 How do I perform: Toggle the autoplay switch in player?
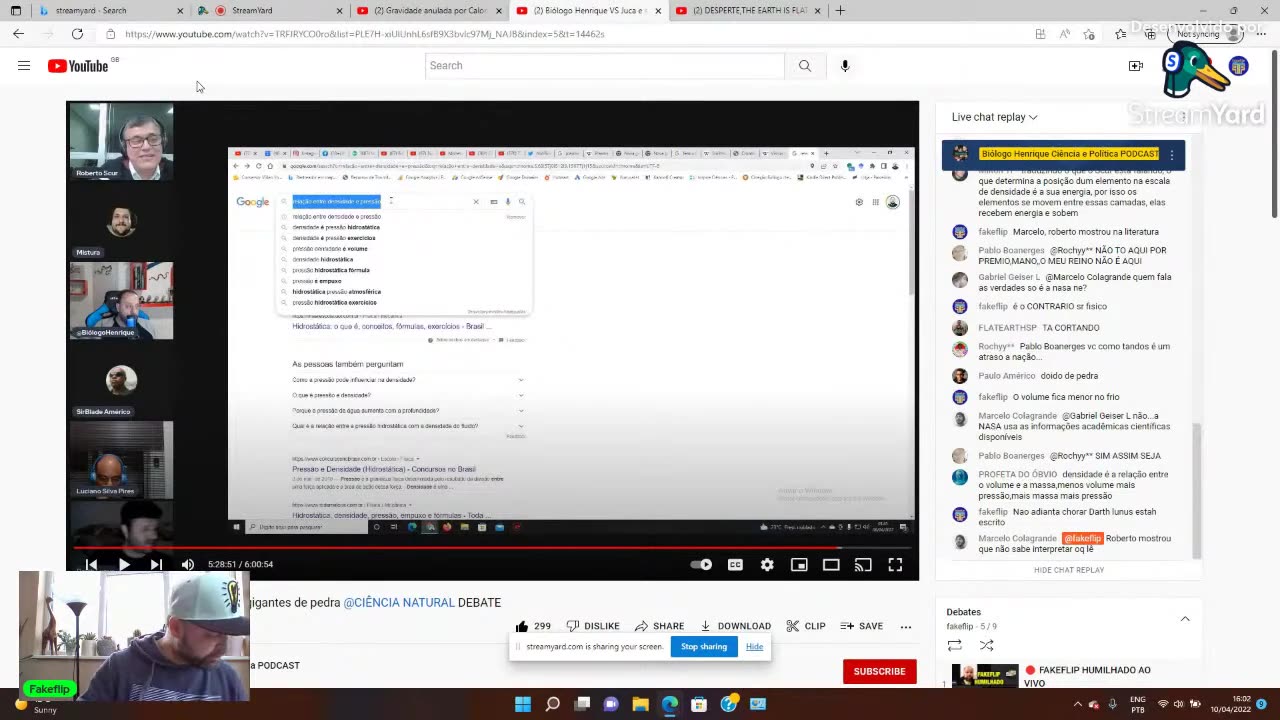click(702, 564)
